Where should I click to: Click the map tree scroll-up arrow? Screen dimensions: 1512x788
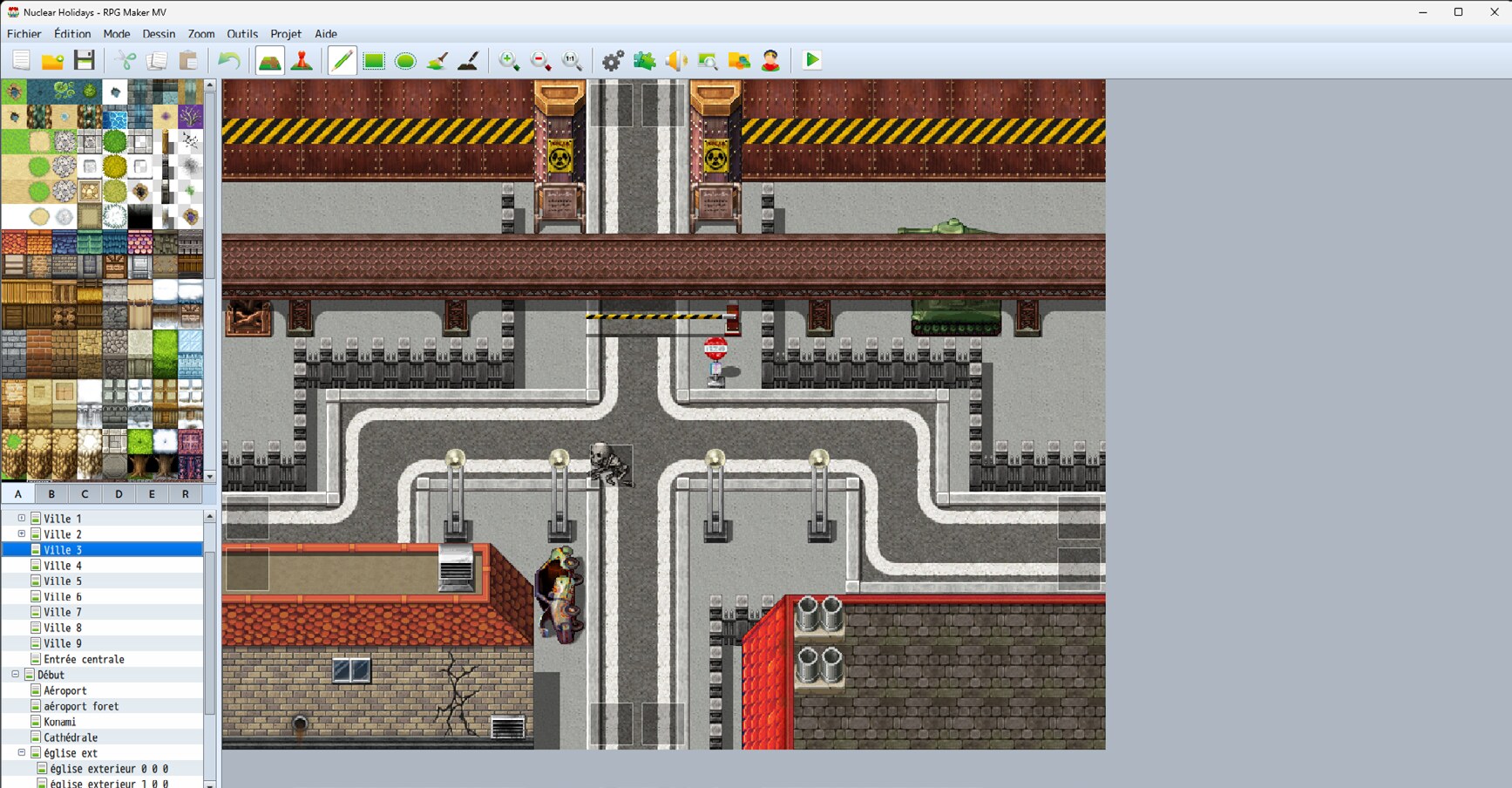[210, 517]
